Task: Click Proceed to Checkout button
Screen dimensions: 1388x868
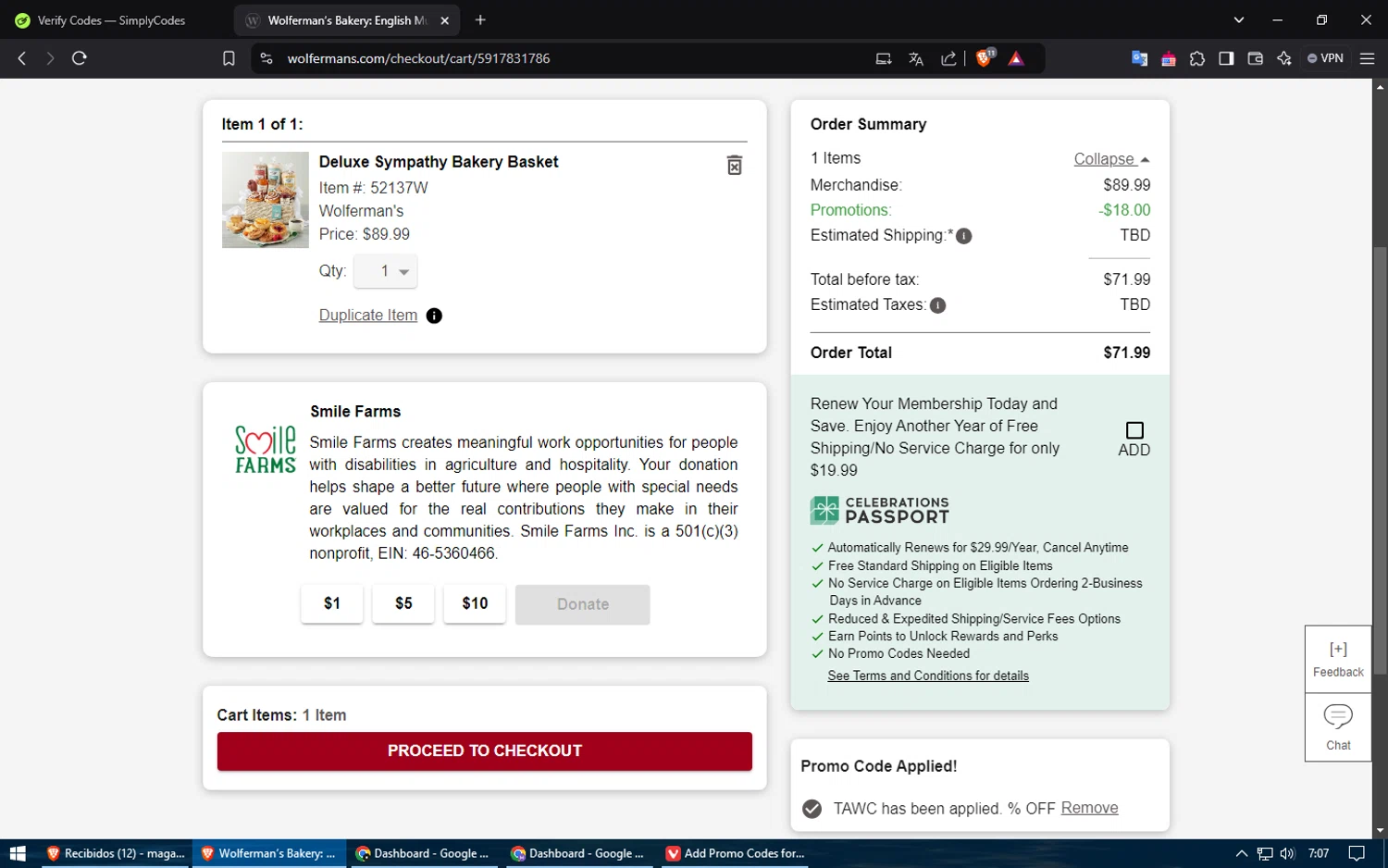Action: [x=484, y=750]
